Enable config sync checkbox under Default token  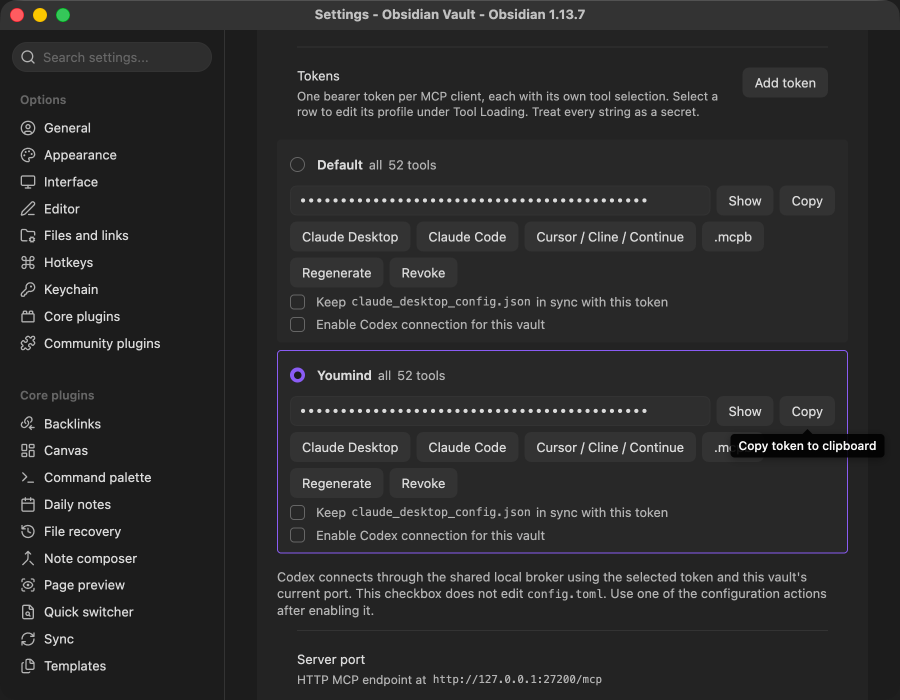click(x=297, y=302)
